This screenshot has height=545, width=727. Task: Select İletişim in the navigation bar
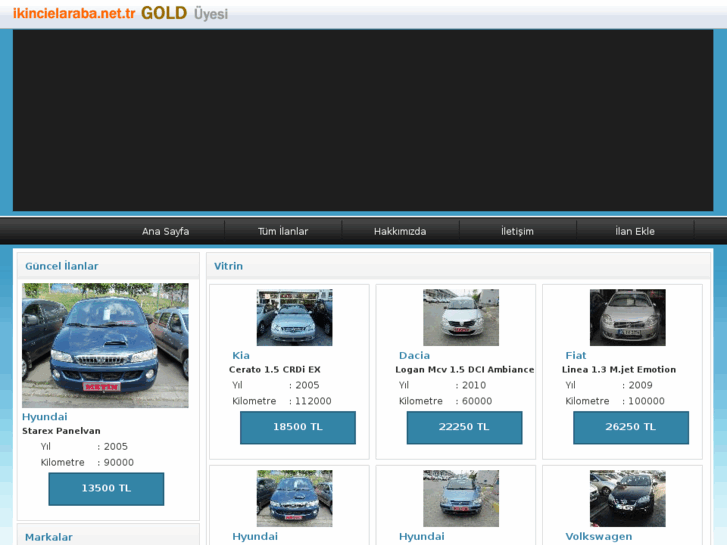tap(517, 231)
